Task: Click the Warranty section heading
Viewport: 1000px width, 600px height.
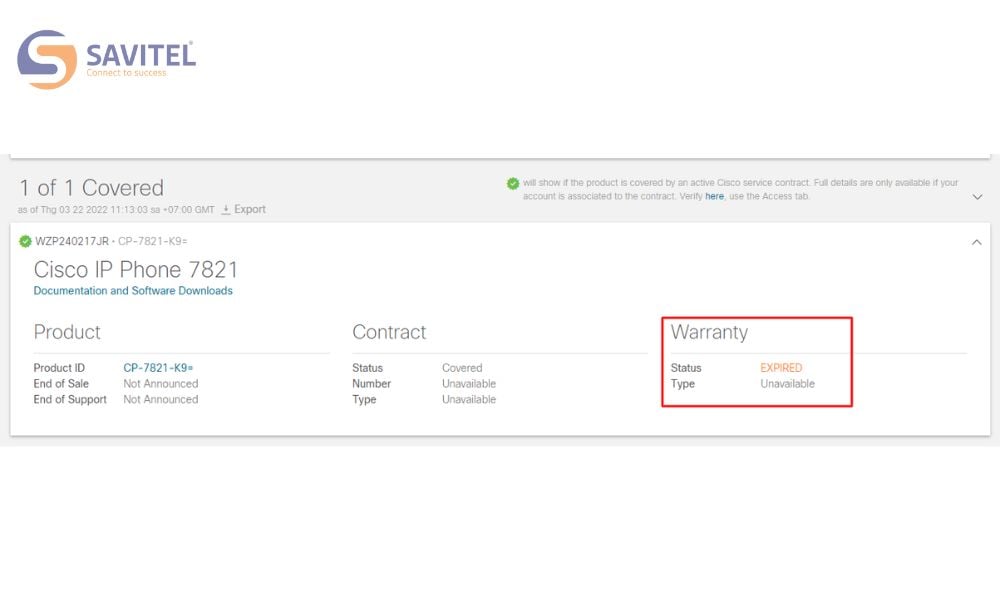Action: [709, 332]
